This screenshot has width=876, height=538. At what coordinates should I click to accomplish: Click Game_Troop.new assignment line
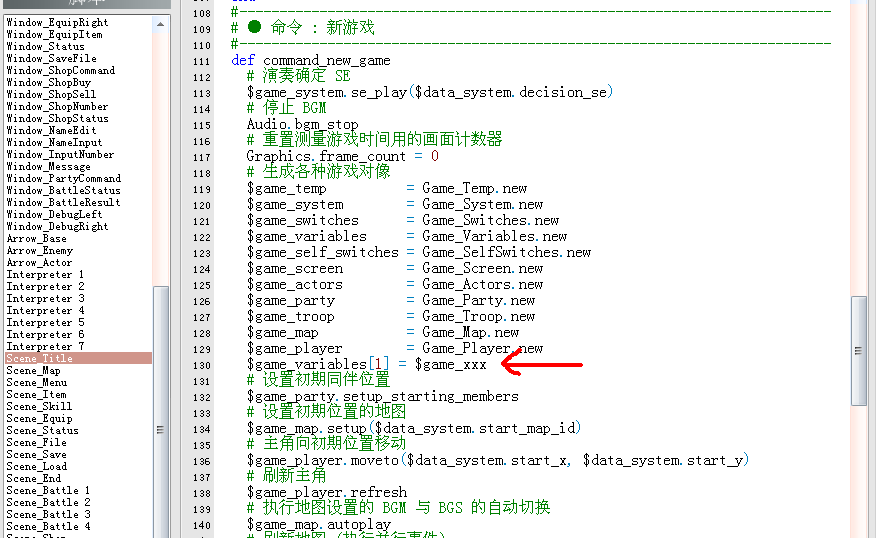391,317
